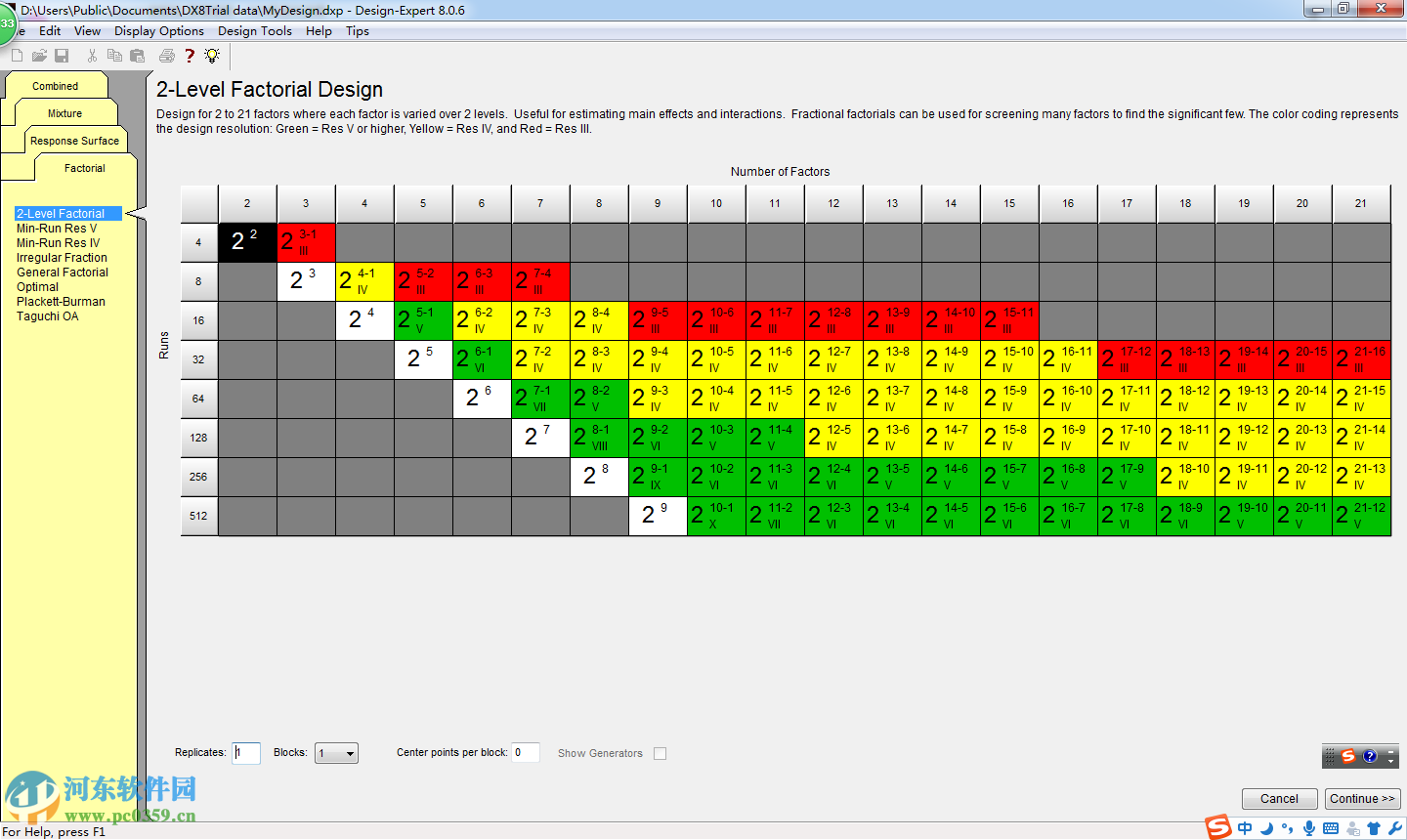Select the green 2^(5-1) Res V cell
The width and height of the screenshot is (1407, 840).
click(x=423, y=320)
